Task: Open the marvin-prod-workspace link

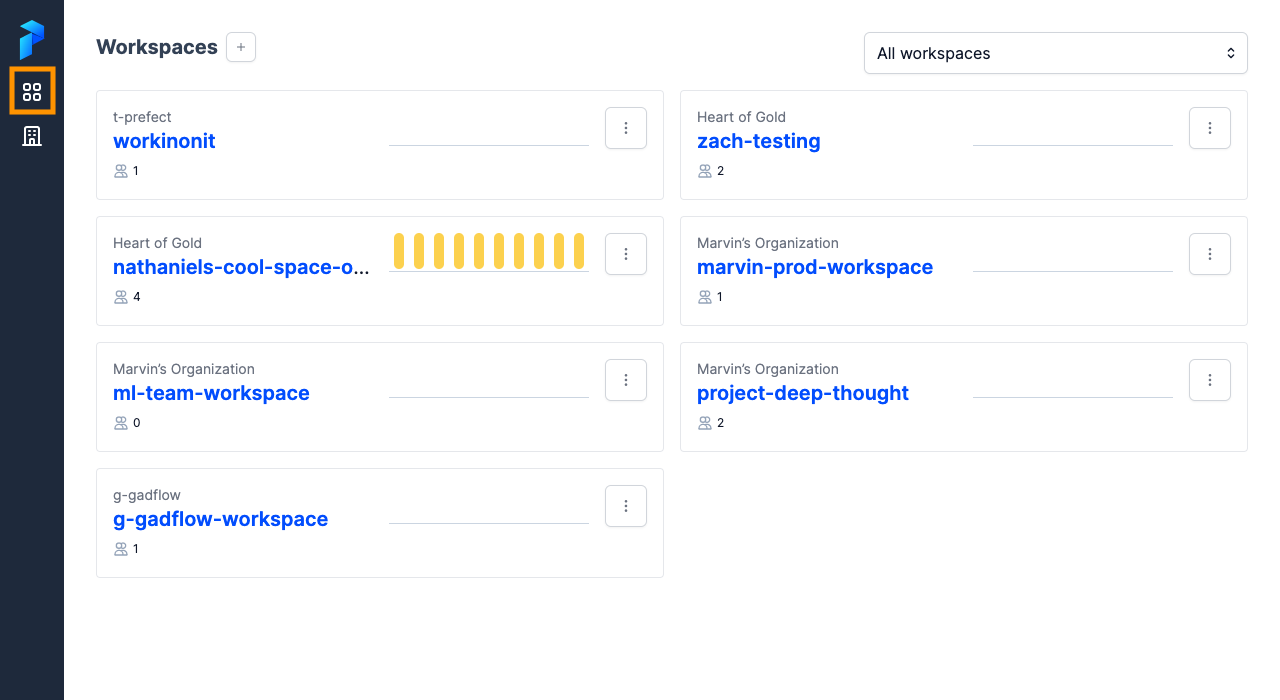Action: point(815,267)
